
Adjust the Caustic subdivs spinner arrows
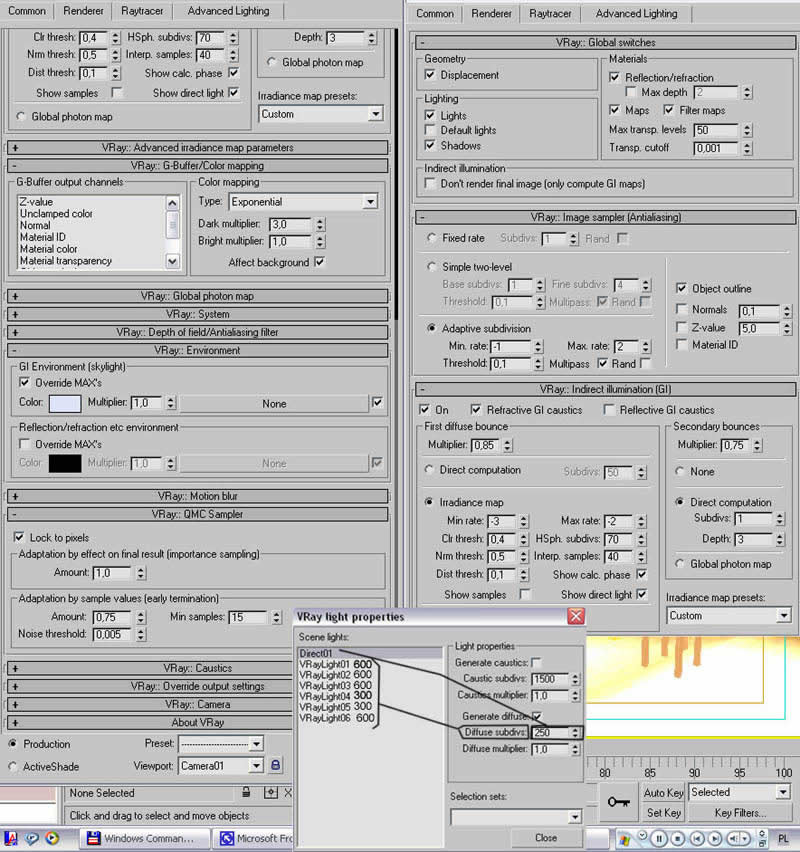tap(575, 679)
